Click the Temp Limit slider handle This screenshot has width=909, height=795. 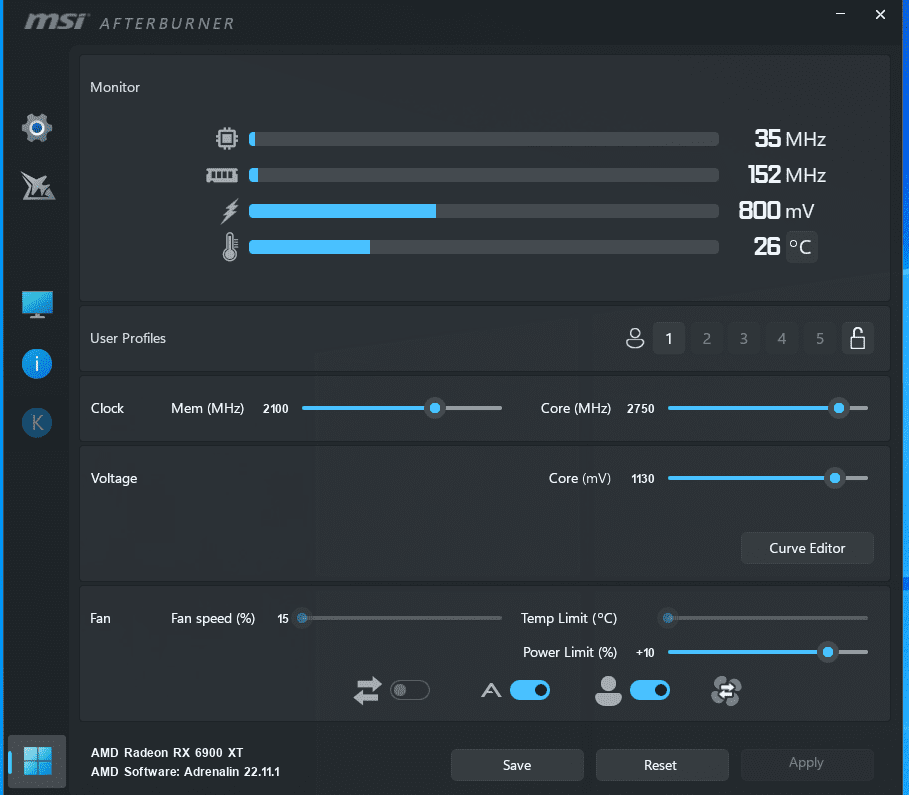pyautogui.click(x=668, y=618)
